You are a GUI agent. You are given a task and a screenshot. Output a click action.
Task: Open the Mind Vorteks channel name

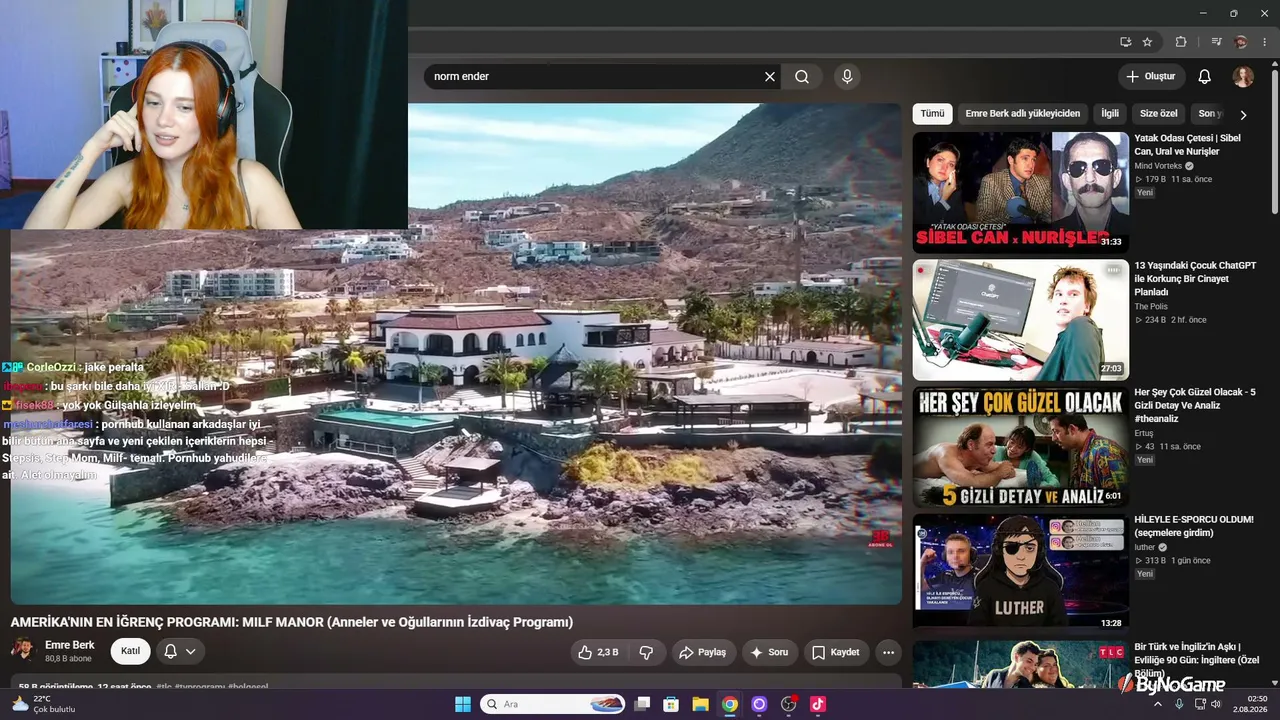tap(1158, 166)
